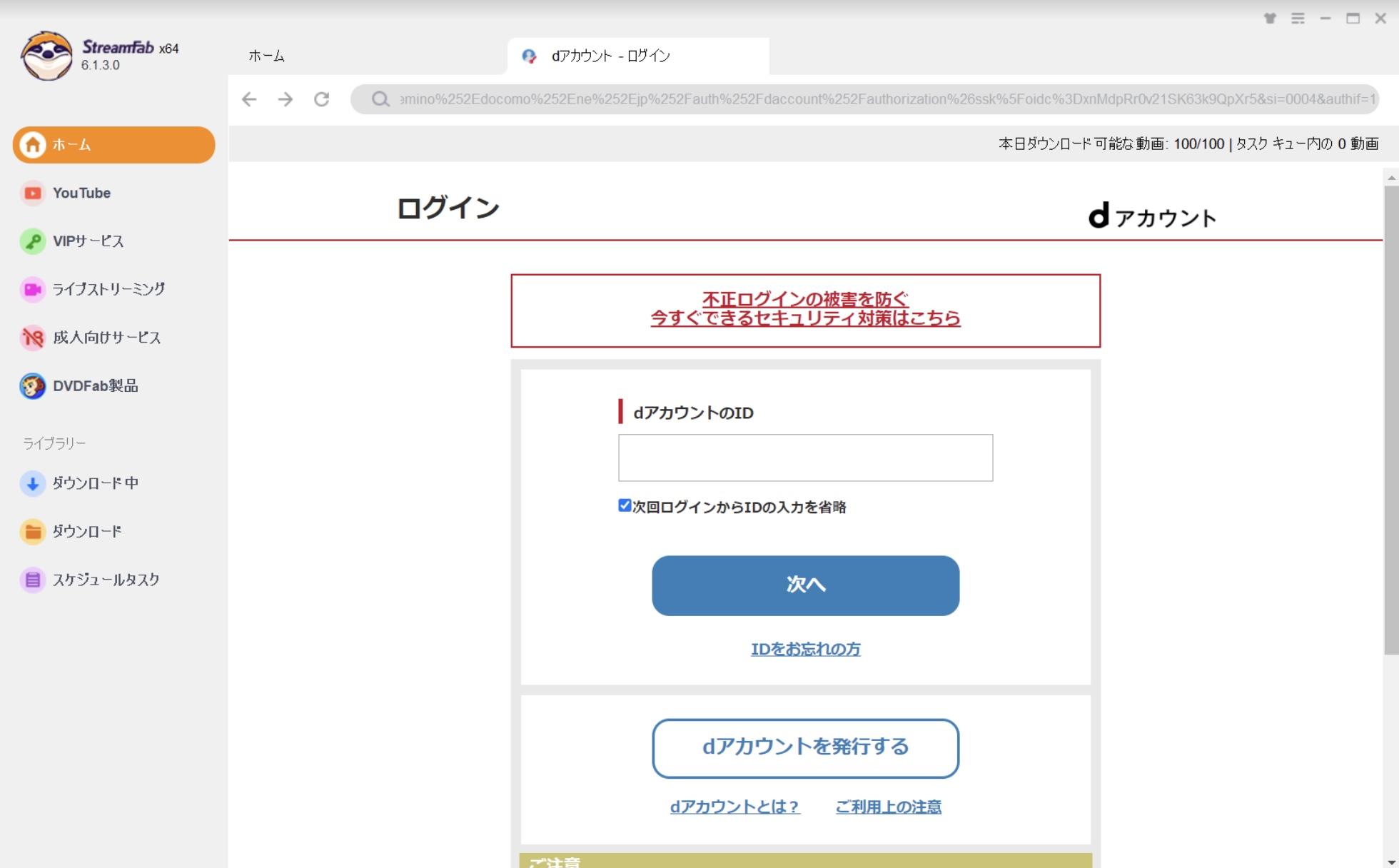Click the 6.1.3.0 version number
The height and width of the screenshot is (868, 1399).
[100, 65]
